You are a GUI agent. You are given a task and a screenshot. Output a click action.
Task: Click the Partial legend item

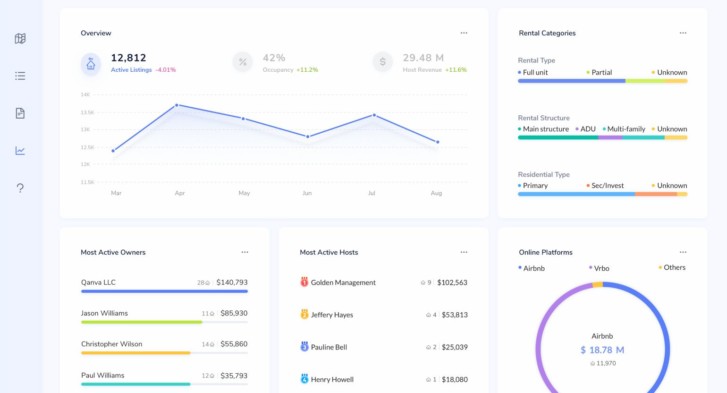(599, 72)
